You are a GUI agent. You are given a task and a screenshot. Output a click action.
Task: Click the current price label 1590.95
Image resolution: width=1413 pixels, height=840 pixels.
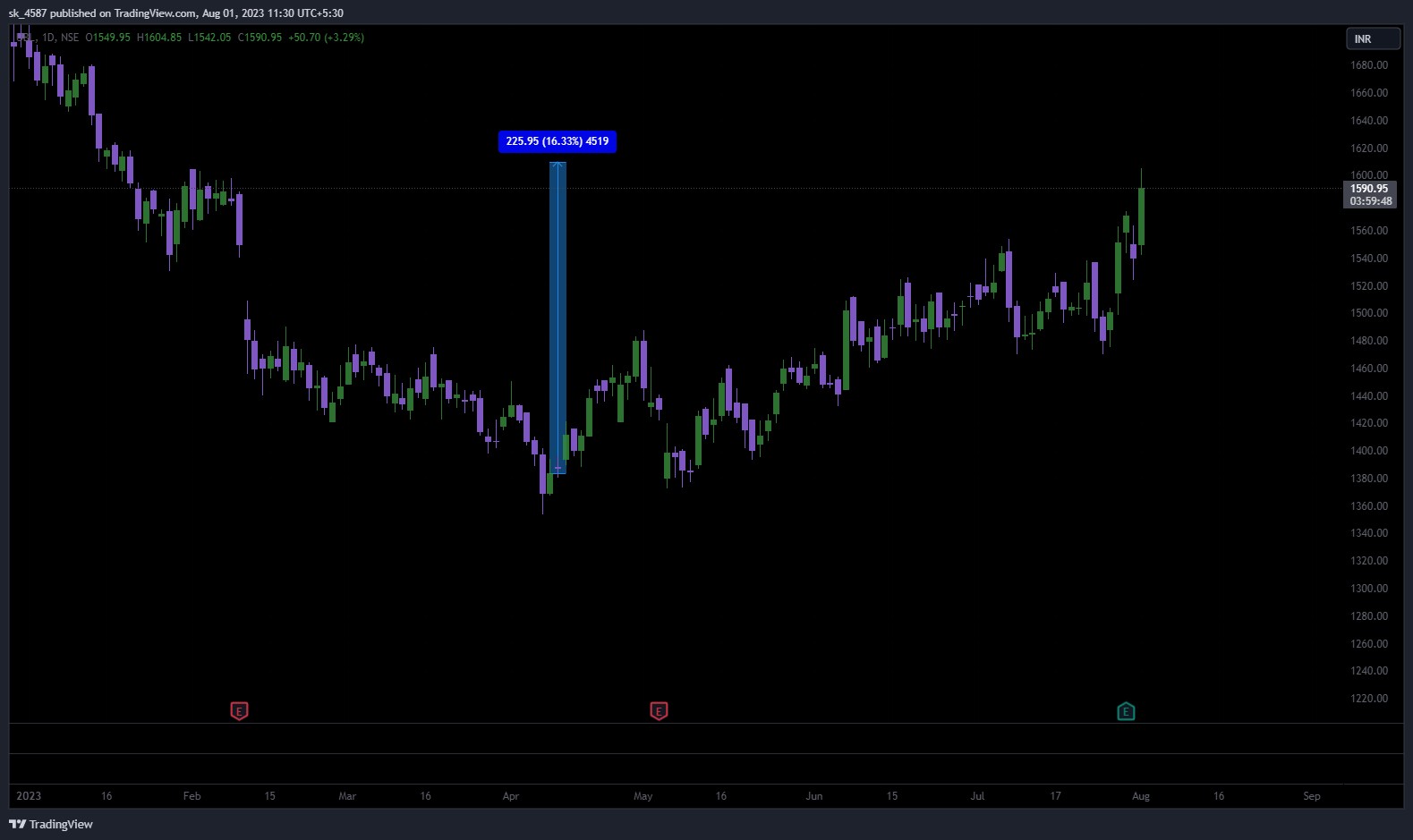(x=1369, y=189)
